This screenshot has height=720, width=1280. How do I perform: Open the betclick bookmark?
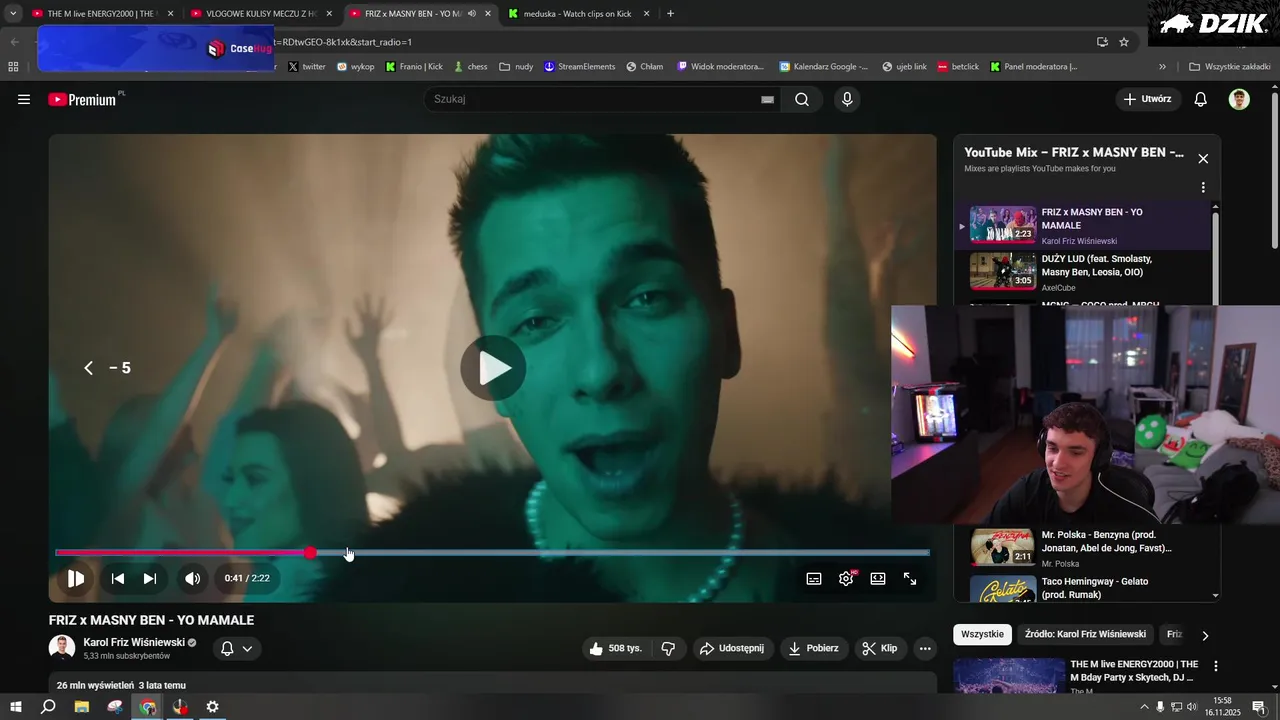958,67
